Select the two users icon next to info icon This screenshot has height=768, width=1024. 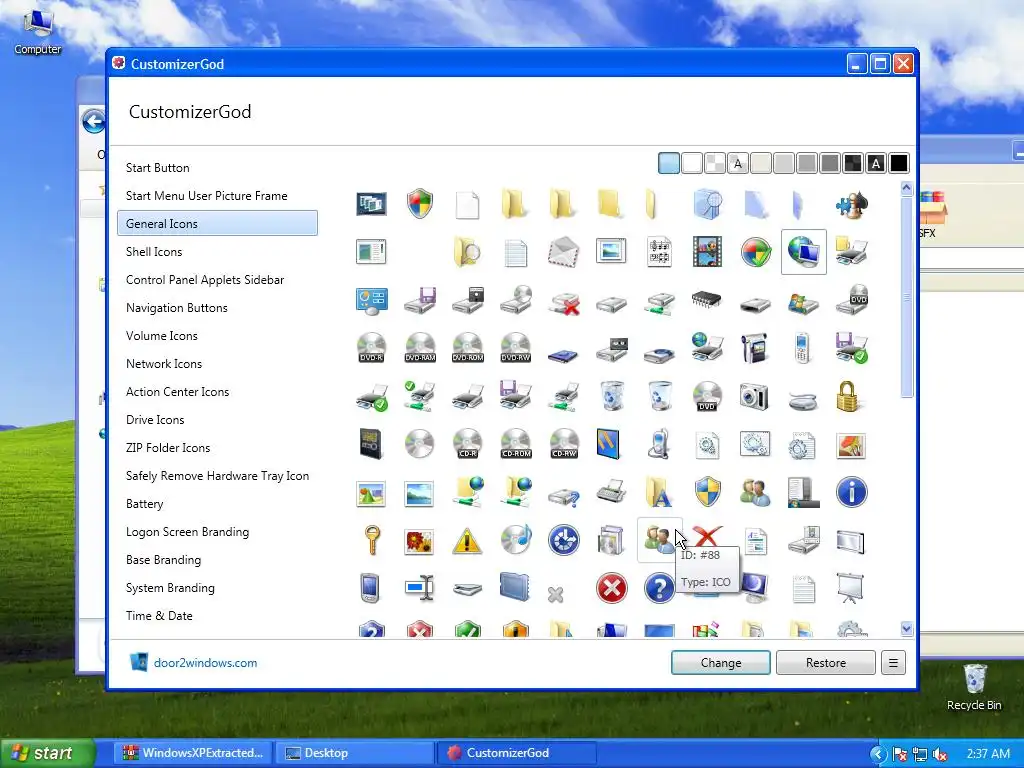pyautogui.click(x=755, y=492)
